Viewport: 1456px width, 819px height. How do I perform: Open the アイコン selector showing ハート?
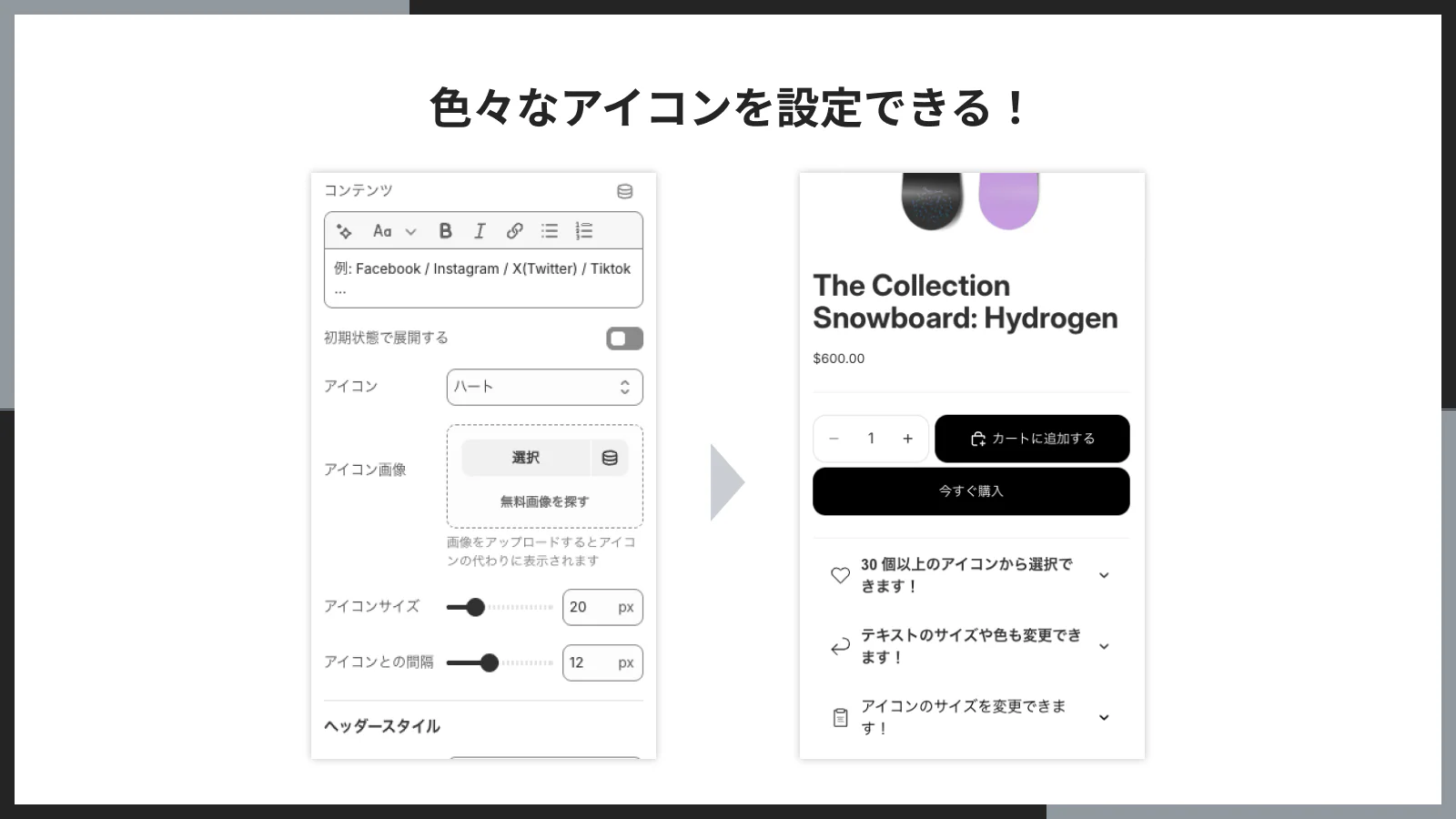point(543,387)
